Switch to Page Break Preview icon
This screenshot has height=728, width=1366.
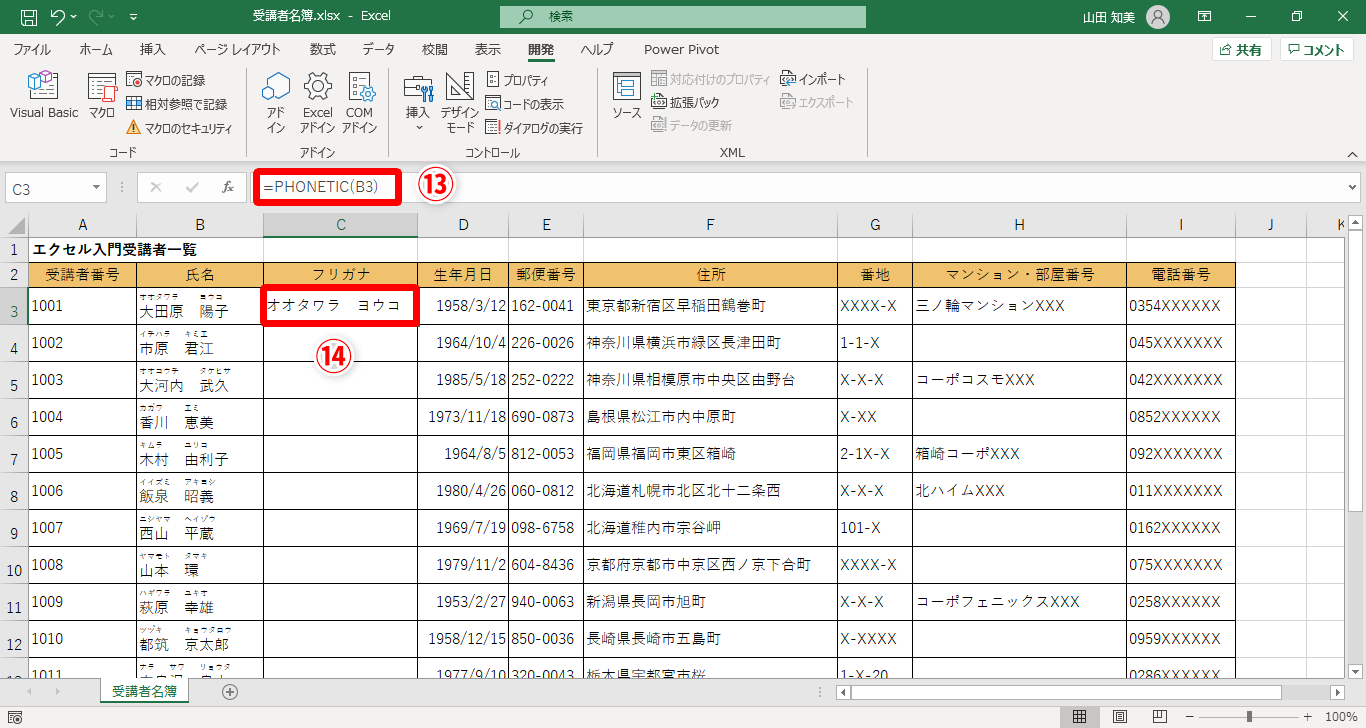point(1160,716)
